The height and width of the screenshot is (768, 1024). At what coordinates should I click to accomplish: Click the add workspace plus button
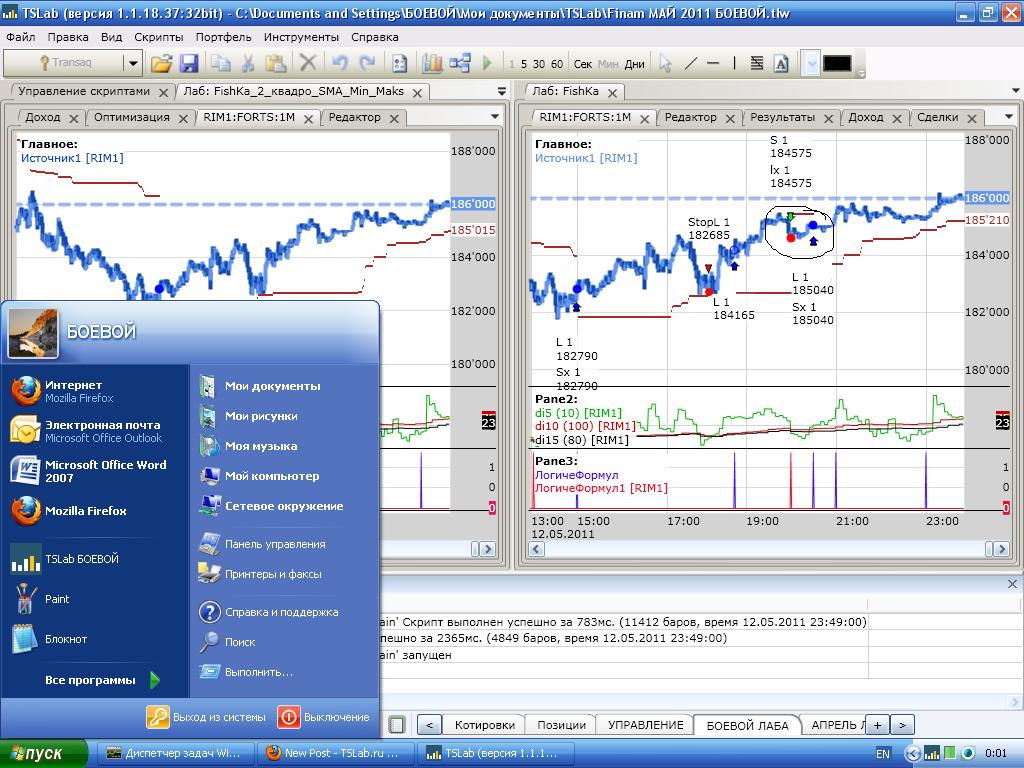click(x=877, y=725)
